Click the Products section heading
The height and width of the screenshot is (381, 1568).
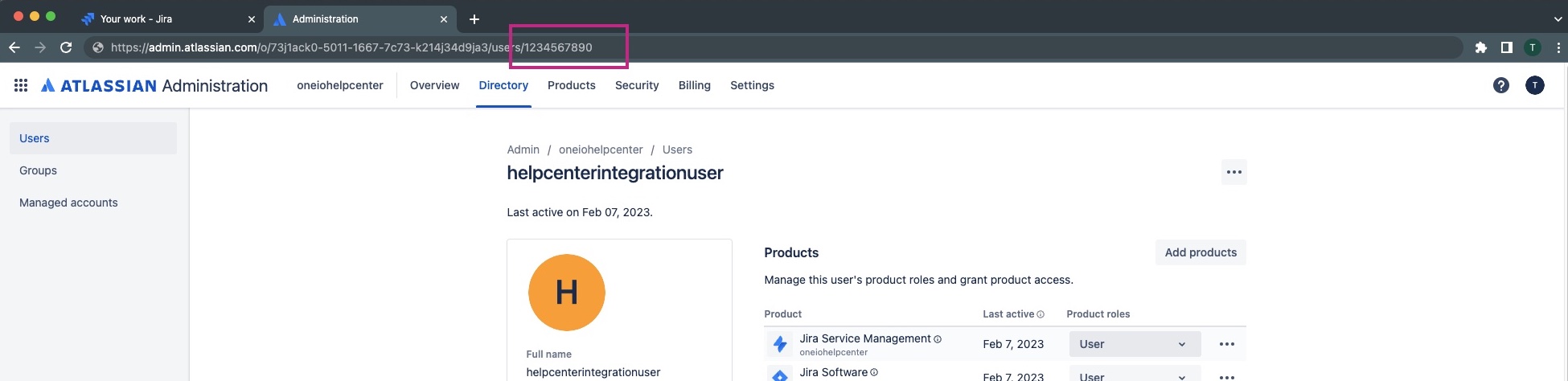[x=791, y=252]
